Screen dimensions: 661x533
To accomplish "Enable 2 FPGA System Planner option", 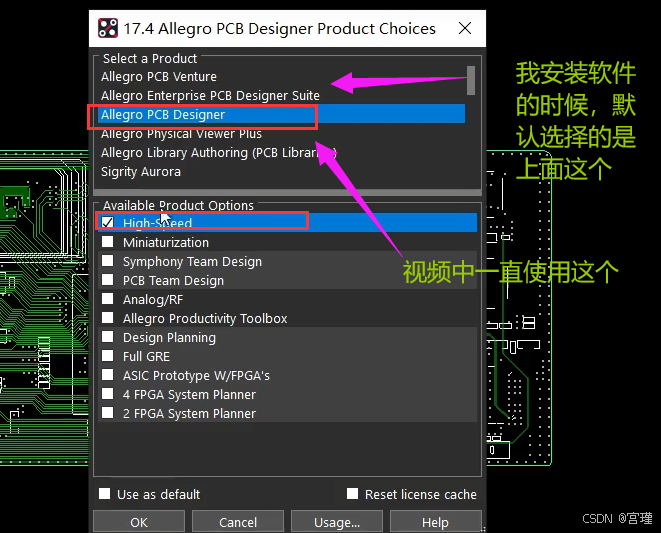I will (x=107, y=412).
